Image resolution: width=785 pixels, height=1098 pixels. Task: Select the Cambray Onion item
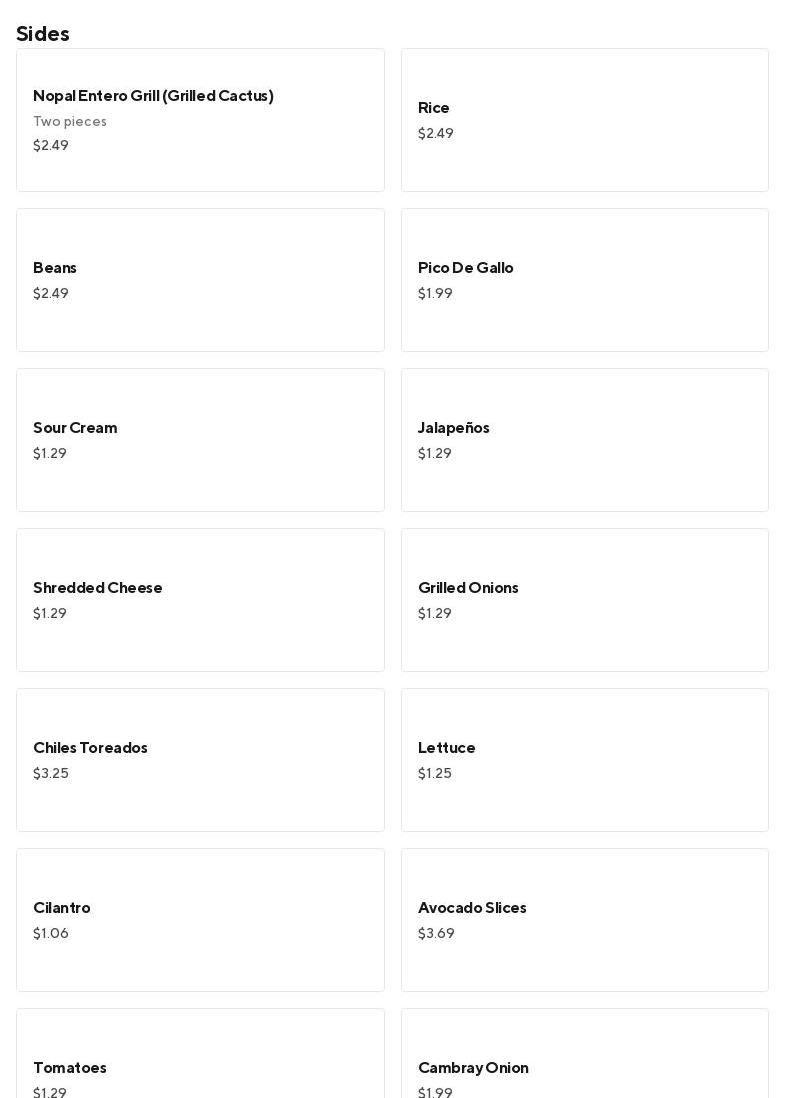click(584, 1060)
